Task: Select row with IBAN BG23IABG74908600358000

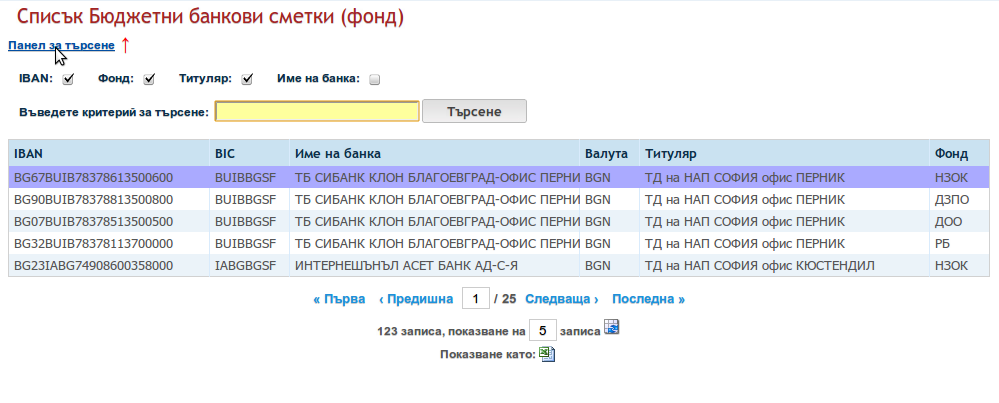Action: pyautogui.click(x=499, y=265)
